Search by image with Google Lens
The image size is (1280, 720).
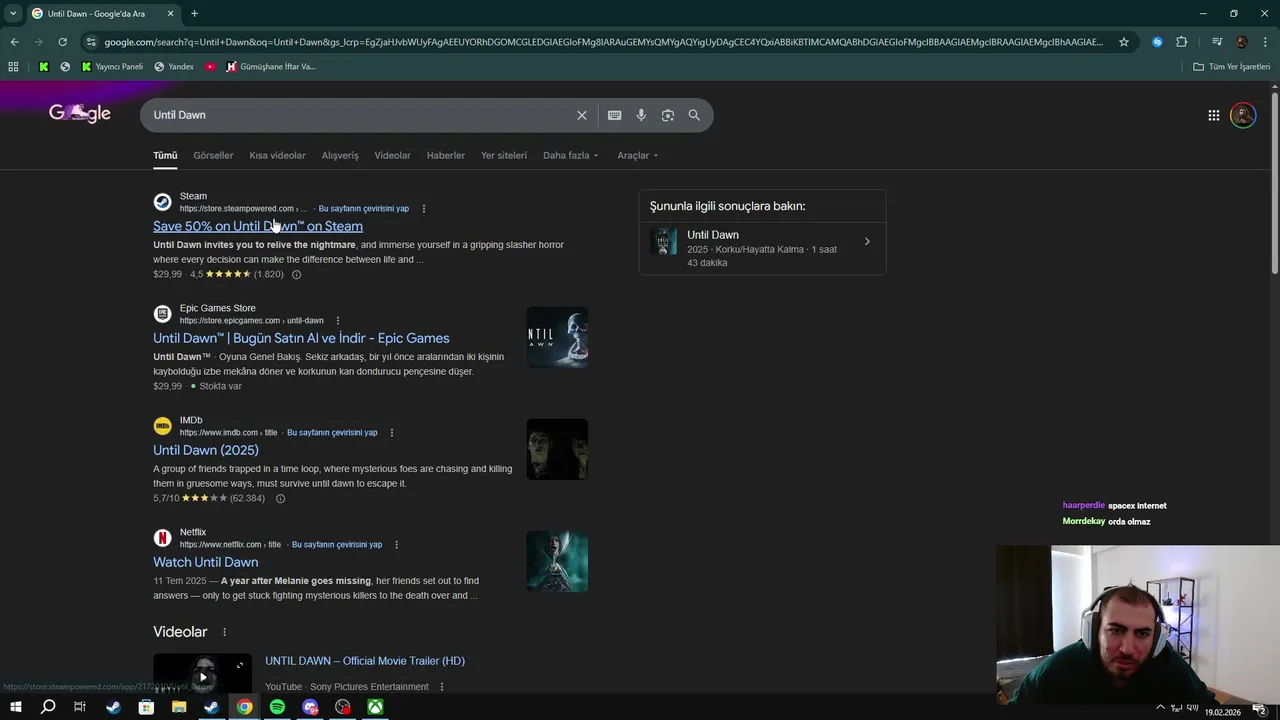[668, 115]
